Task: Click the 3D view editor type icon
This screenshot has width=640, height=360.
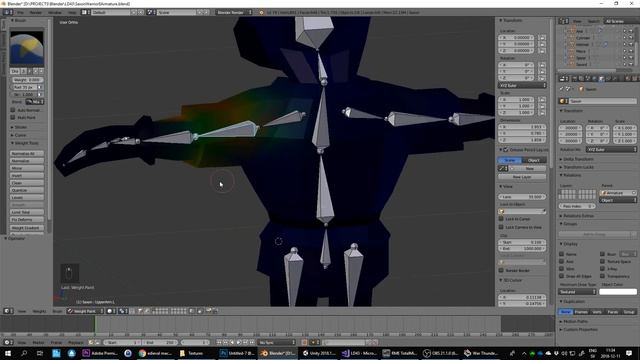Action: coord(8,311)
